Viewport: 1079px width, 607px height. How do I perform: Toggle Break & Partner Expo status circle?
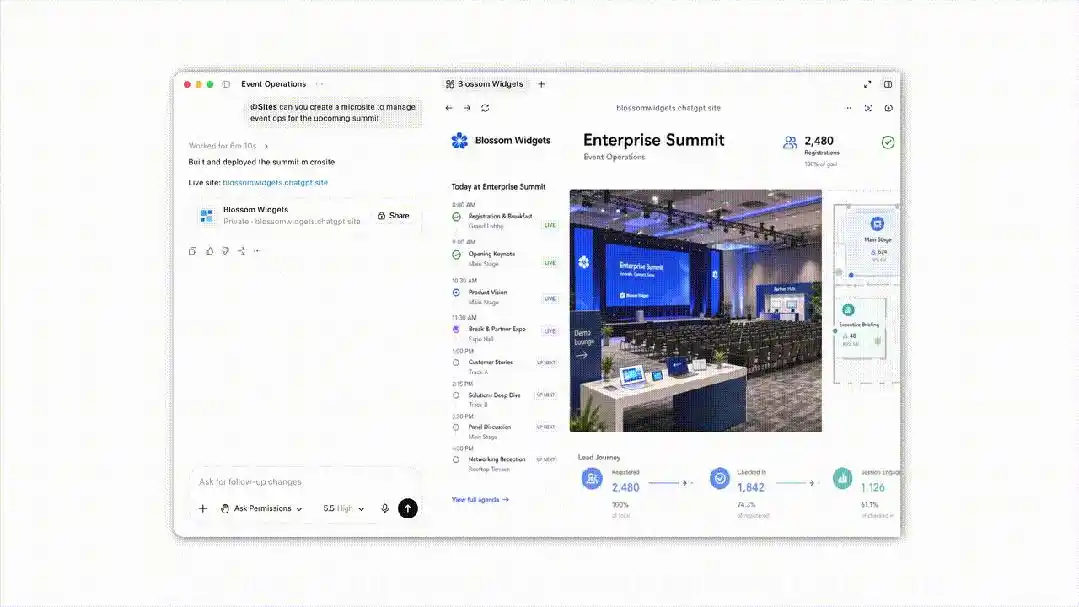pyautogui.click(x=456, y=330)
